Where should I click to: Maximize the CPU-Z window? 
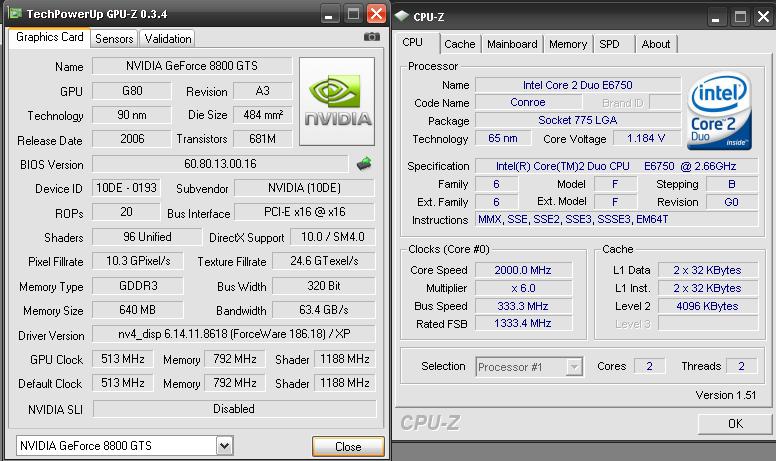click(740, 17)
